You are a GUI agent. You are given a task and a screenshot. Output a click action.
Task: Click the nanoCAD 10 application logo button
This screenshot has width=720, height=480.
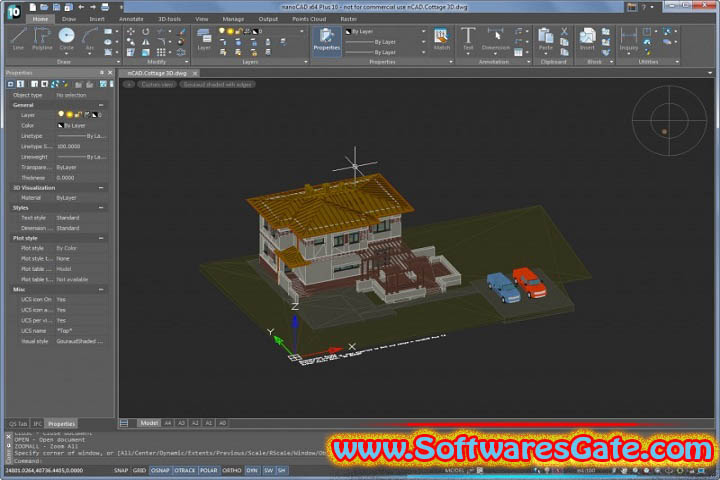[13, 11]
